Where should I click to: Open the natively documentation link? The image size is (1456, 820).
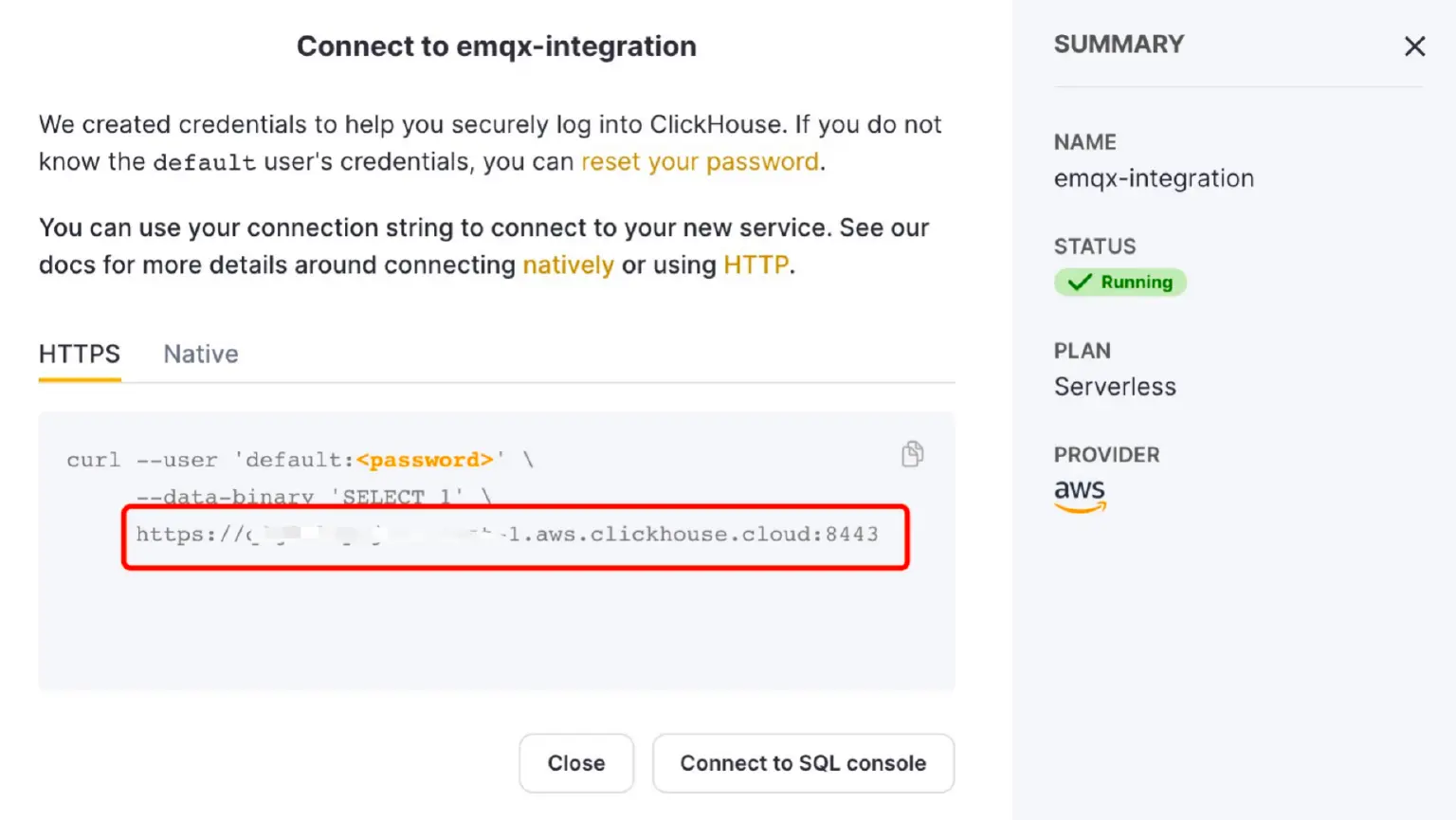pos(569,264)
